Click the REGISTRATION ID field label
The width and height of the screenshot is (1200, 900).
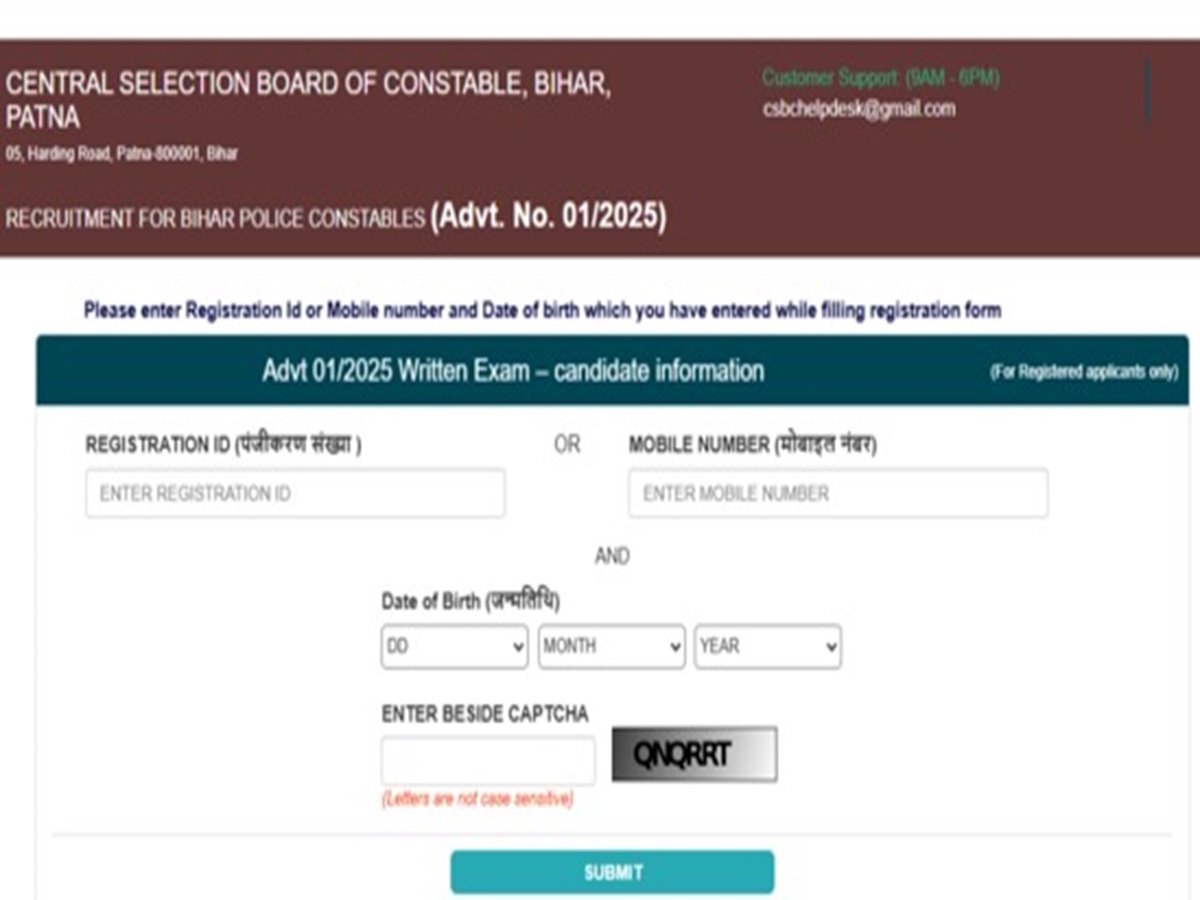tap(223, 445)
